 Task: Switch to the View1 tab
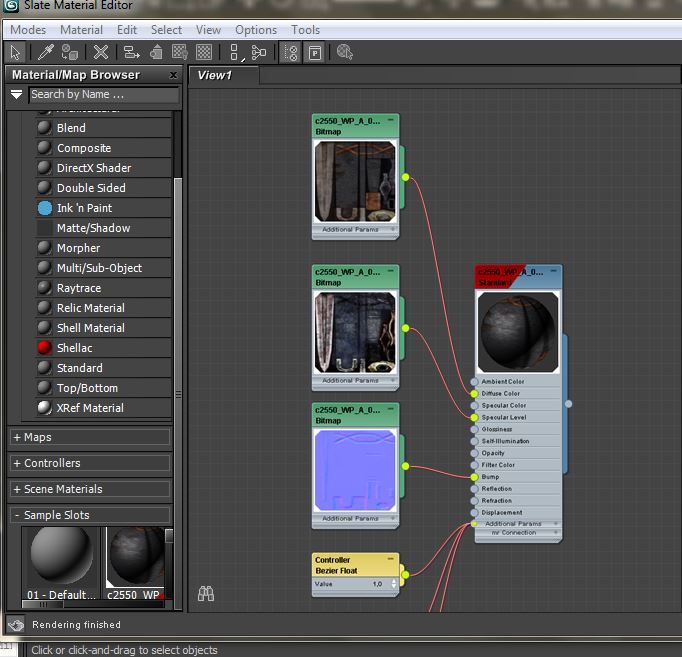224,75
